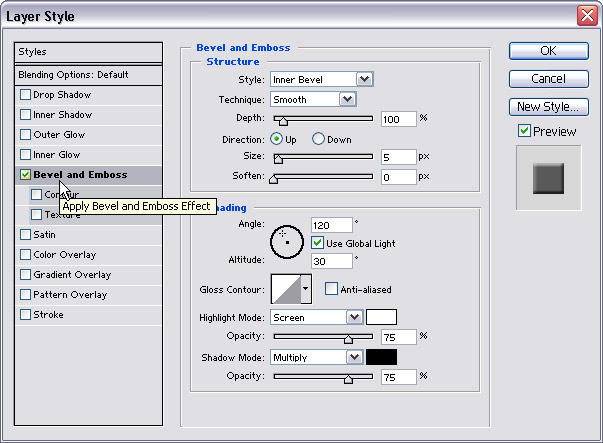603x443 pixels.
Task: Toggle the Preview checkbox
Action: (x=524, y=131)
